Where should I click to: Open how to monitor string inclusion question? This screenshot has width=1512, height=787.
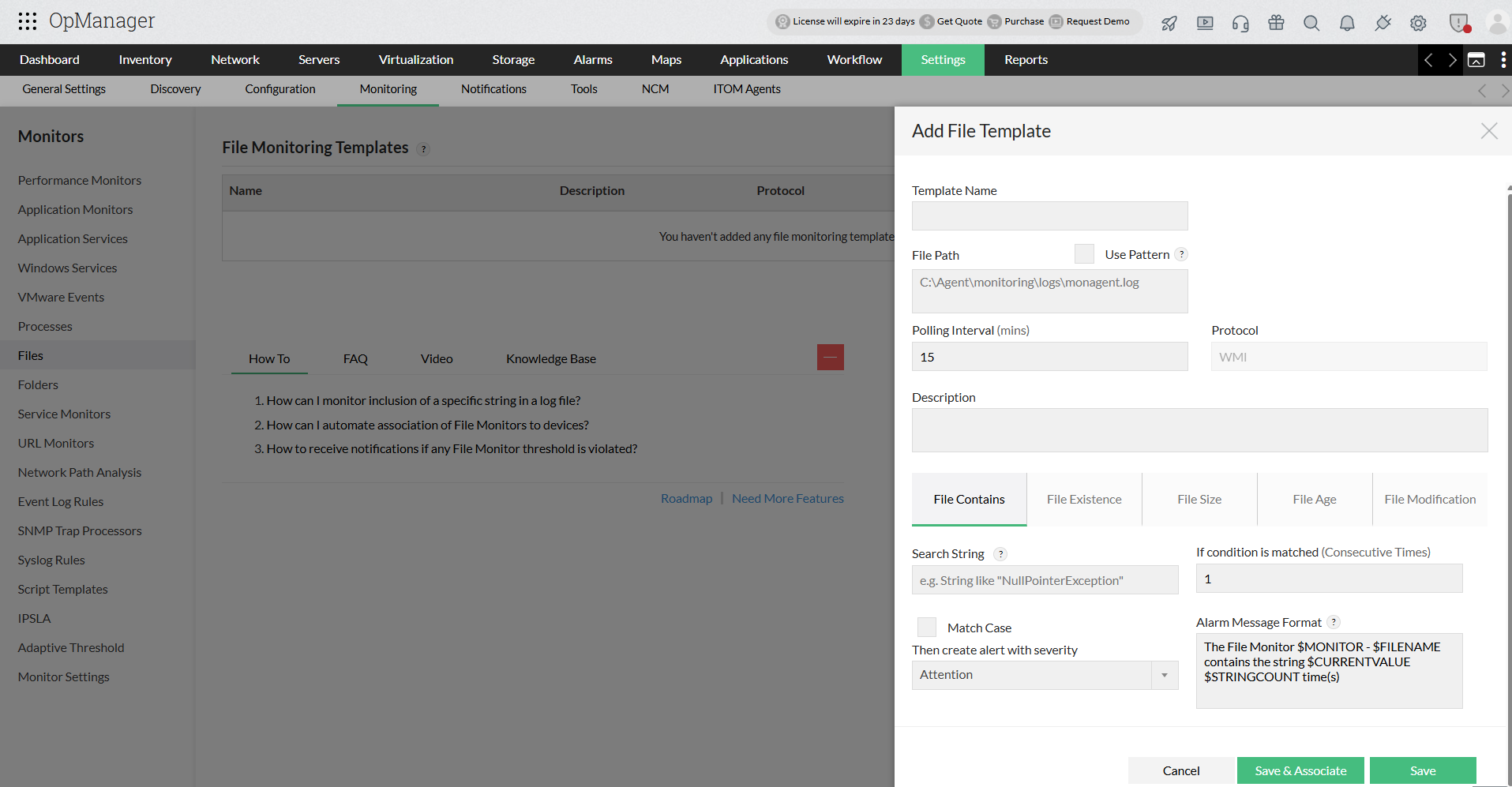click(x=423, y=401)
